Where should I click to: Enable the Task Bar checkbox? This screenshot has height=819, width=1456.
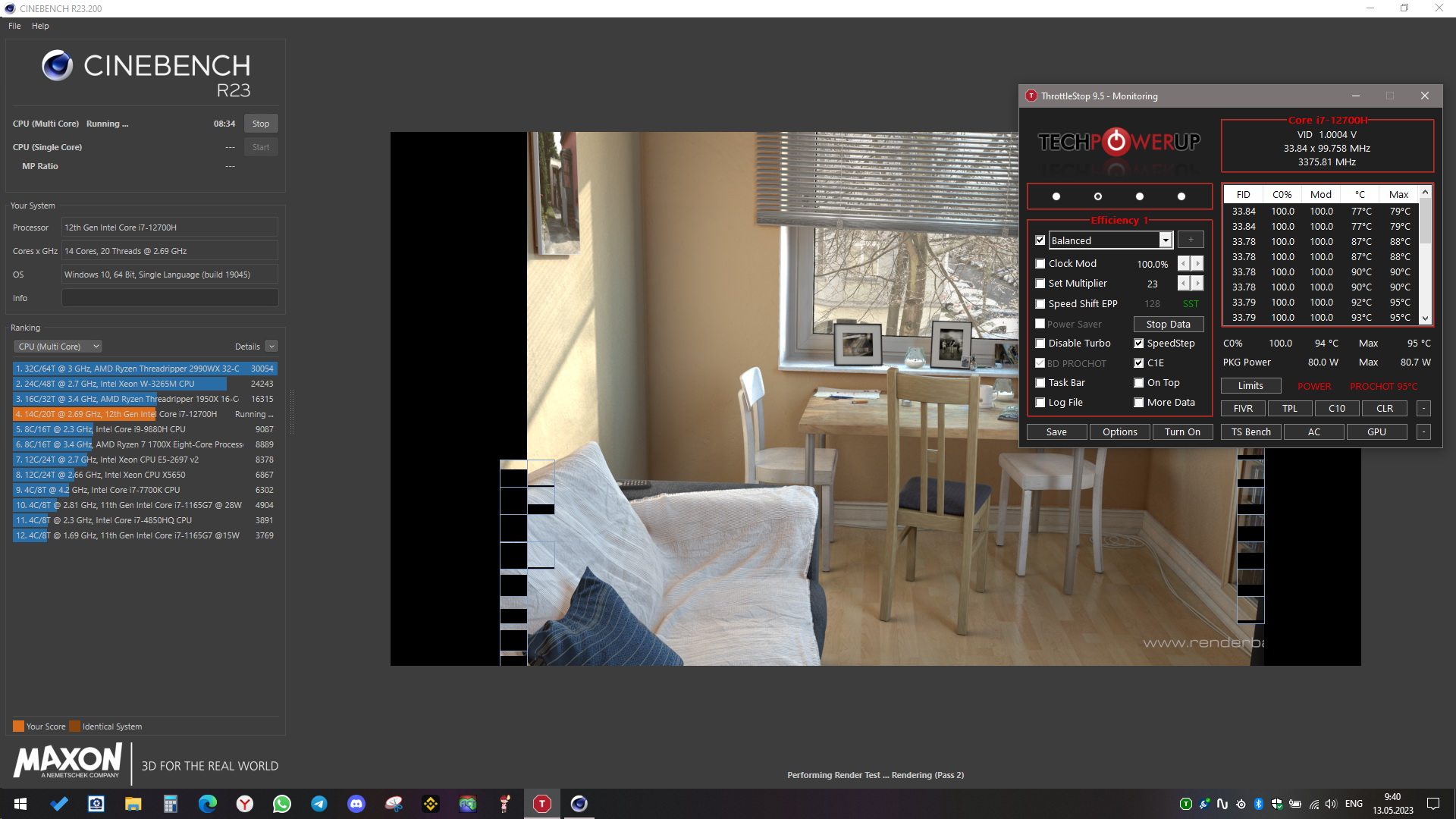coord(1040,383)
